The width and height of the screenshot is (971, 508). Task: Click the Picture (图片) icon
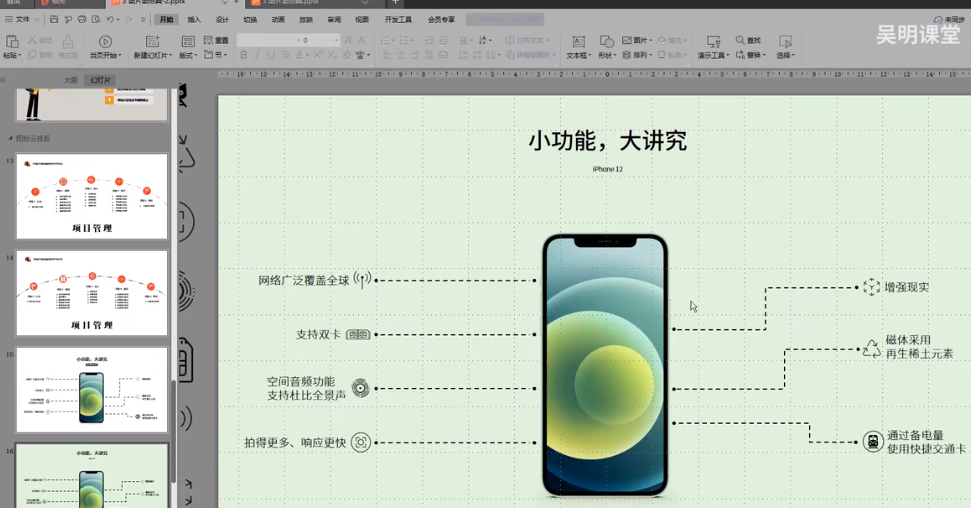tap(627, 40)
